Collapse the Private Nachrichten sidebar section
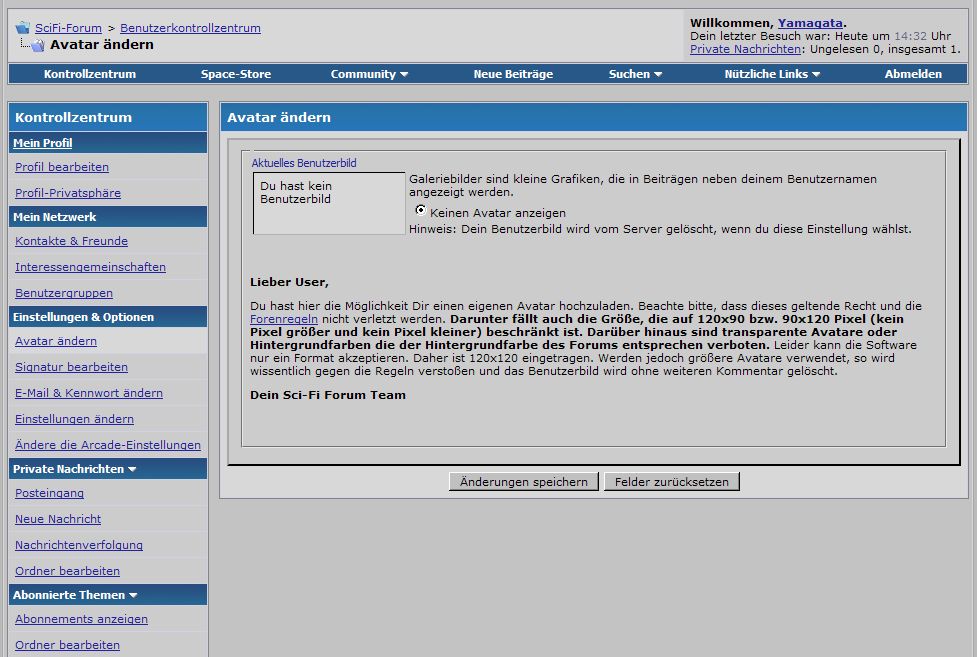 (132, 469)
